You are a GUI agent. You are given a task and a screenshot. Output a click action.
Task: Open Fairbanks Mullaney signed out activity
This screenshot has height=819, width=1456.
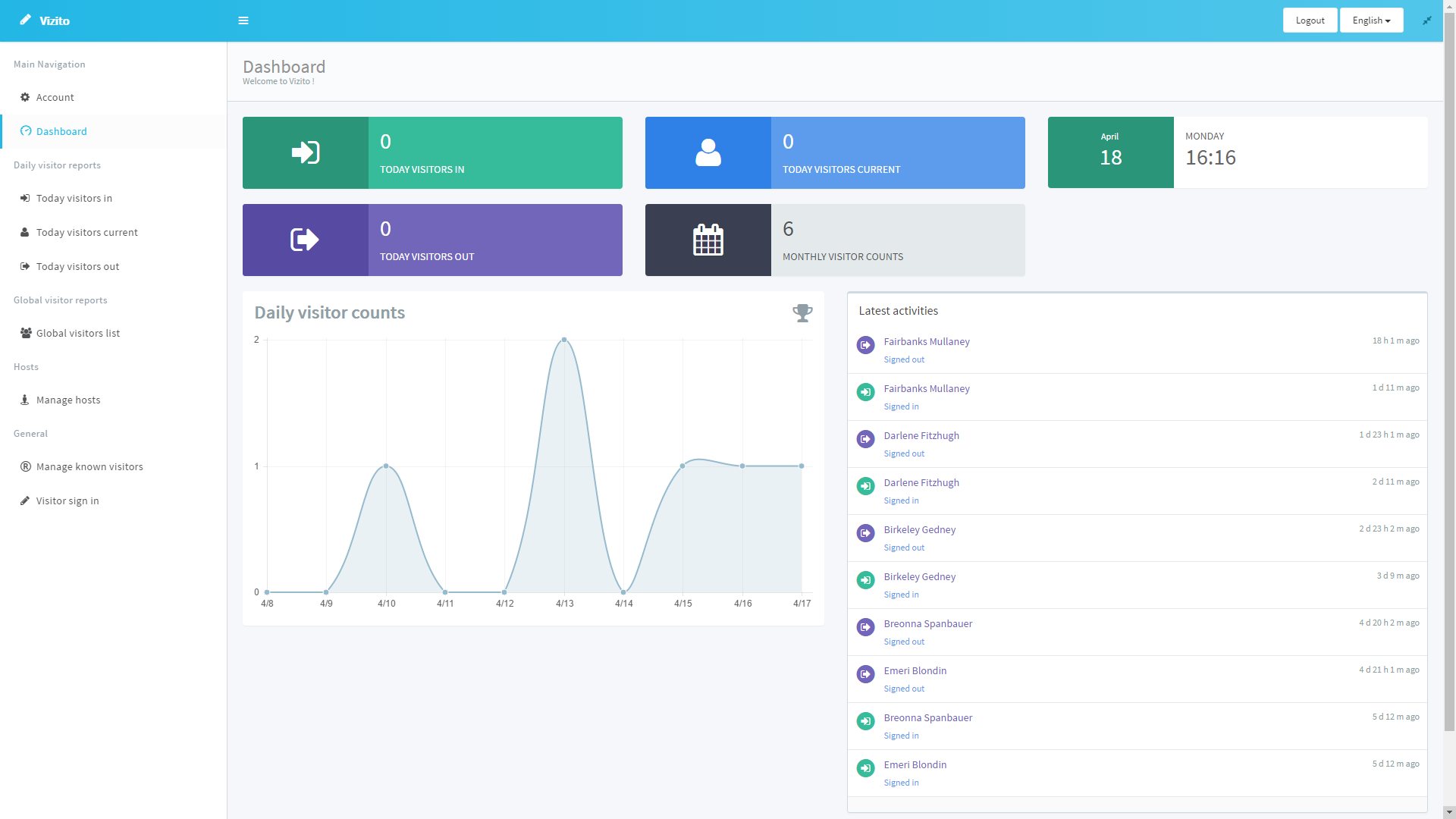(x=927, y=342)
